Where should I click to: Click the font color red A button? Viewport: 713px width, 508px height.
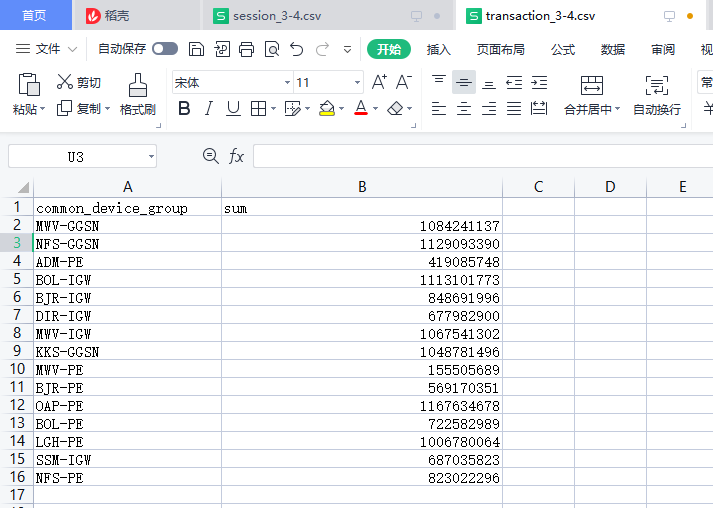360,109
